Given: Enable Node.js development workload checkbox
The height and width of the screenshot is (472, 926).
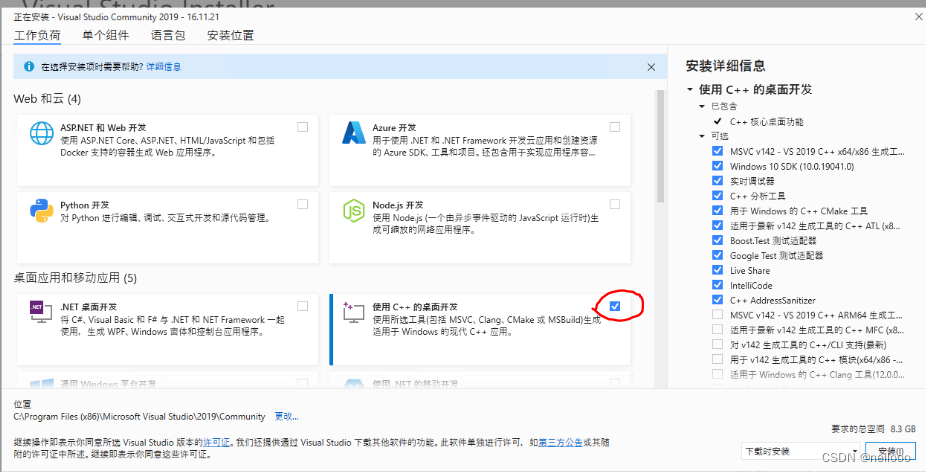Looking at the screenshot, I should [x=615, y=204].
